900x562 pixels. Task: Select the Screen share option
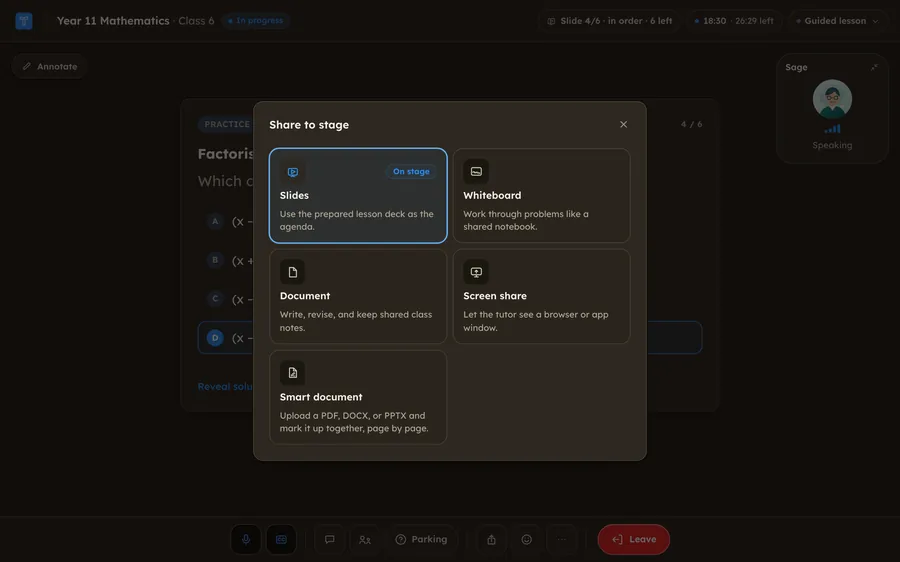tap(541, 296)
